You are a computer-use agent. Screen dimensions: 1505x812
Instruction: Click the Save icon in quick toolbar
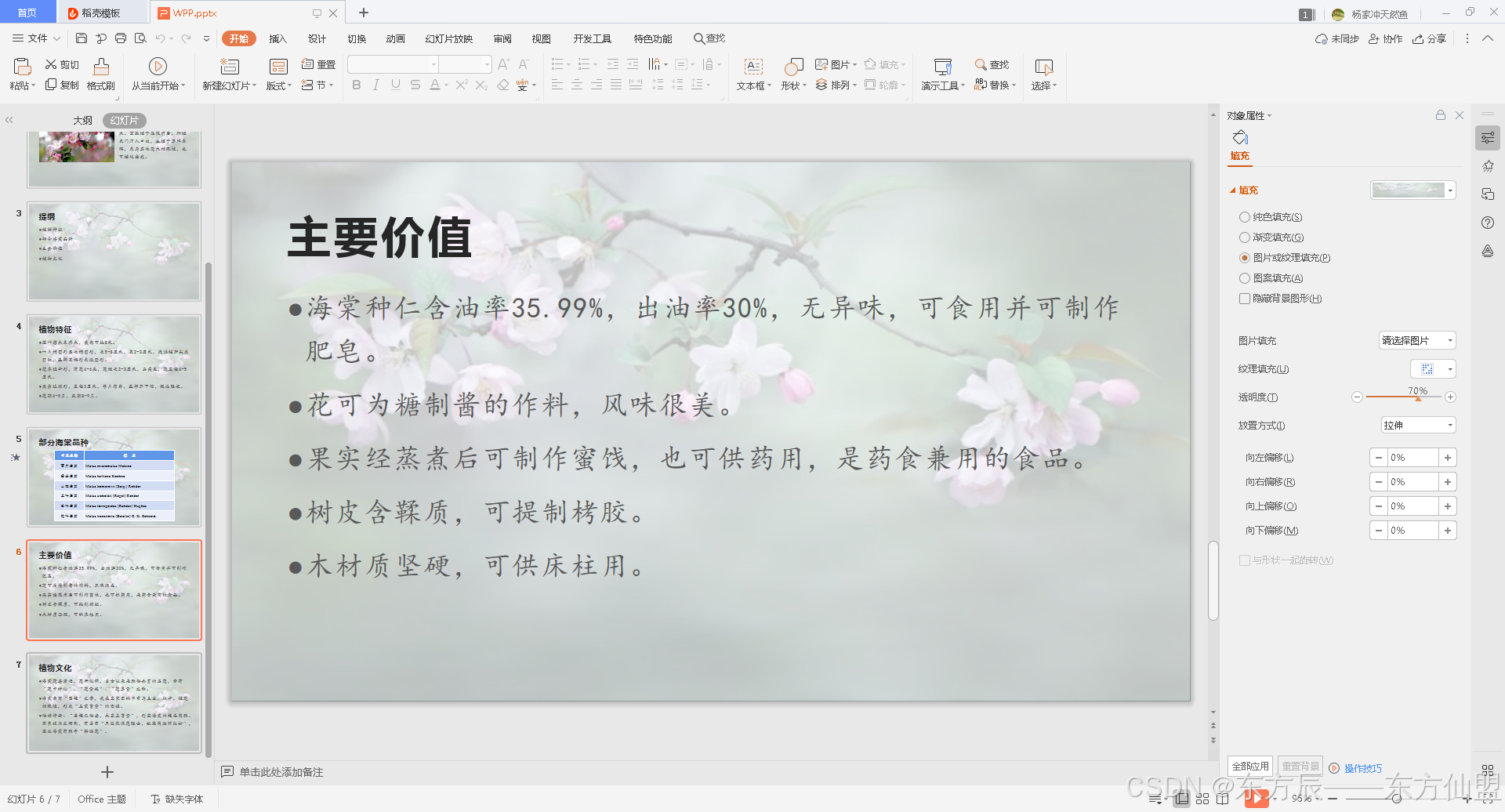click(x=82, y=38)
